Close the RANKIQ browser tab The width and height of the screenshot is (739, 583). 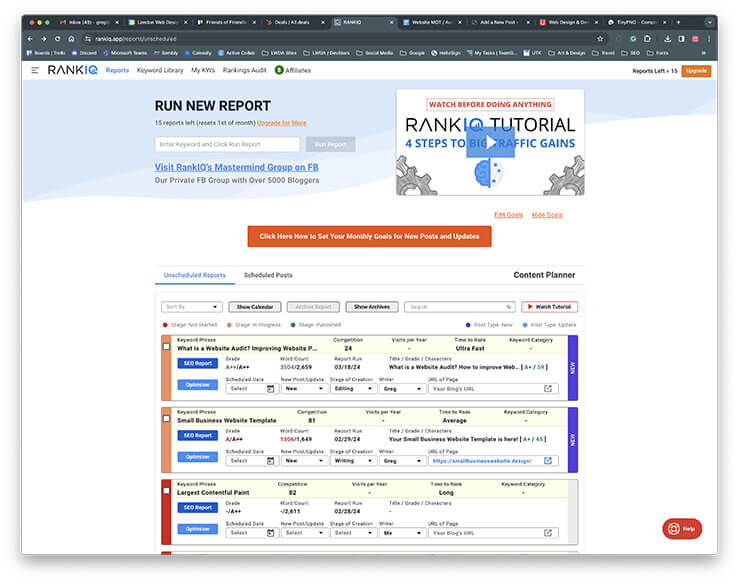coord(391,22)
